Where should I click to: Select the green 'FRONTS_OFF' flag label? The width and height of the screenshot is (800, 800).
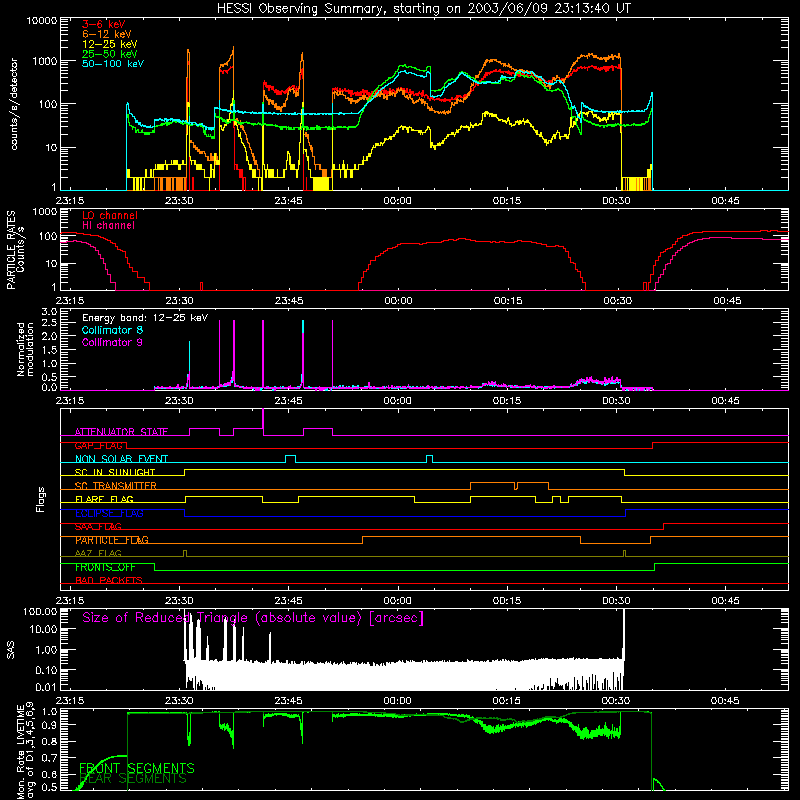[x=105, y=567]
